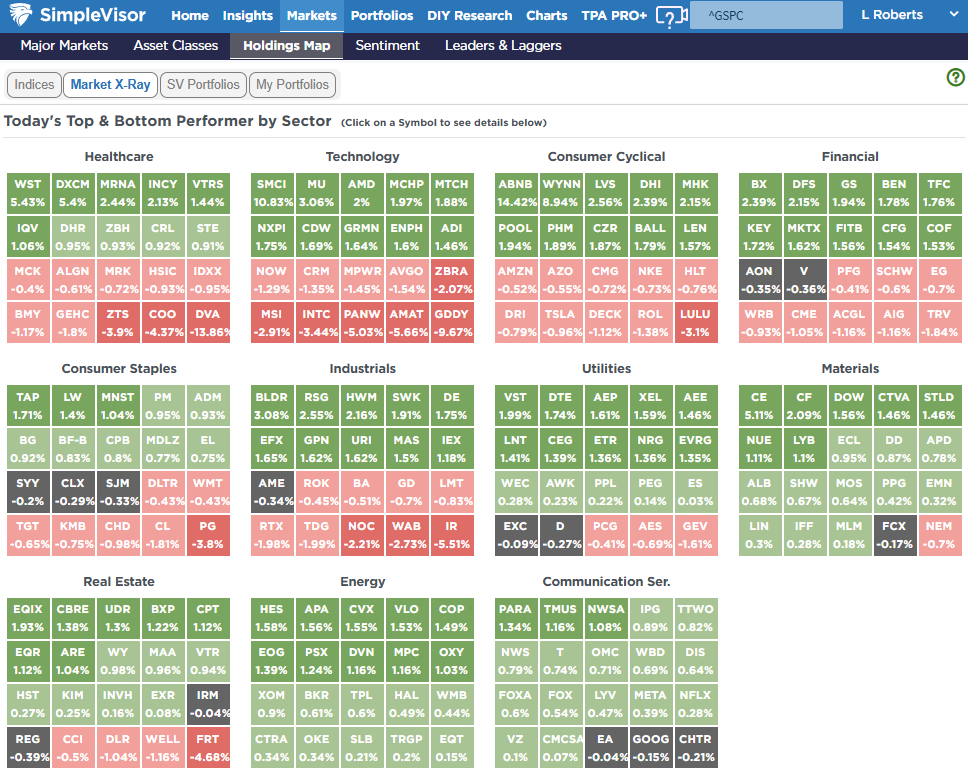The image size is (968, 774).
Task: Click the FRT tile in Real Estate
Action: 207,747
